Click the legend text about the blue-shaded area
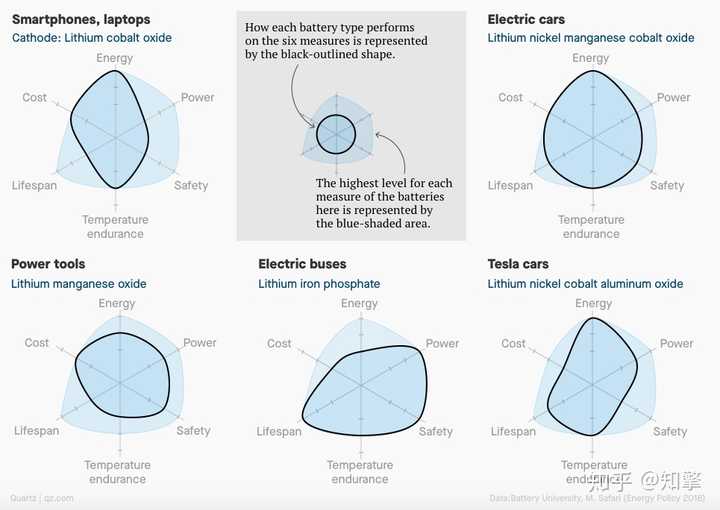Viewport: 720px width, 510px height. (384, 203)
